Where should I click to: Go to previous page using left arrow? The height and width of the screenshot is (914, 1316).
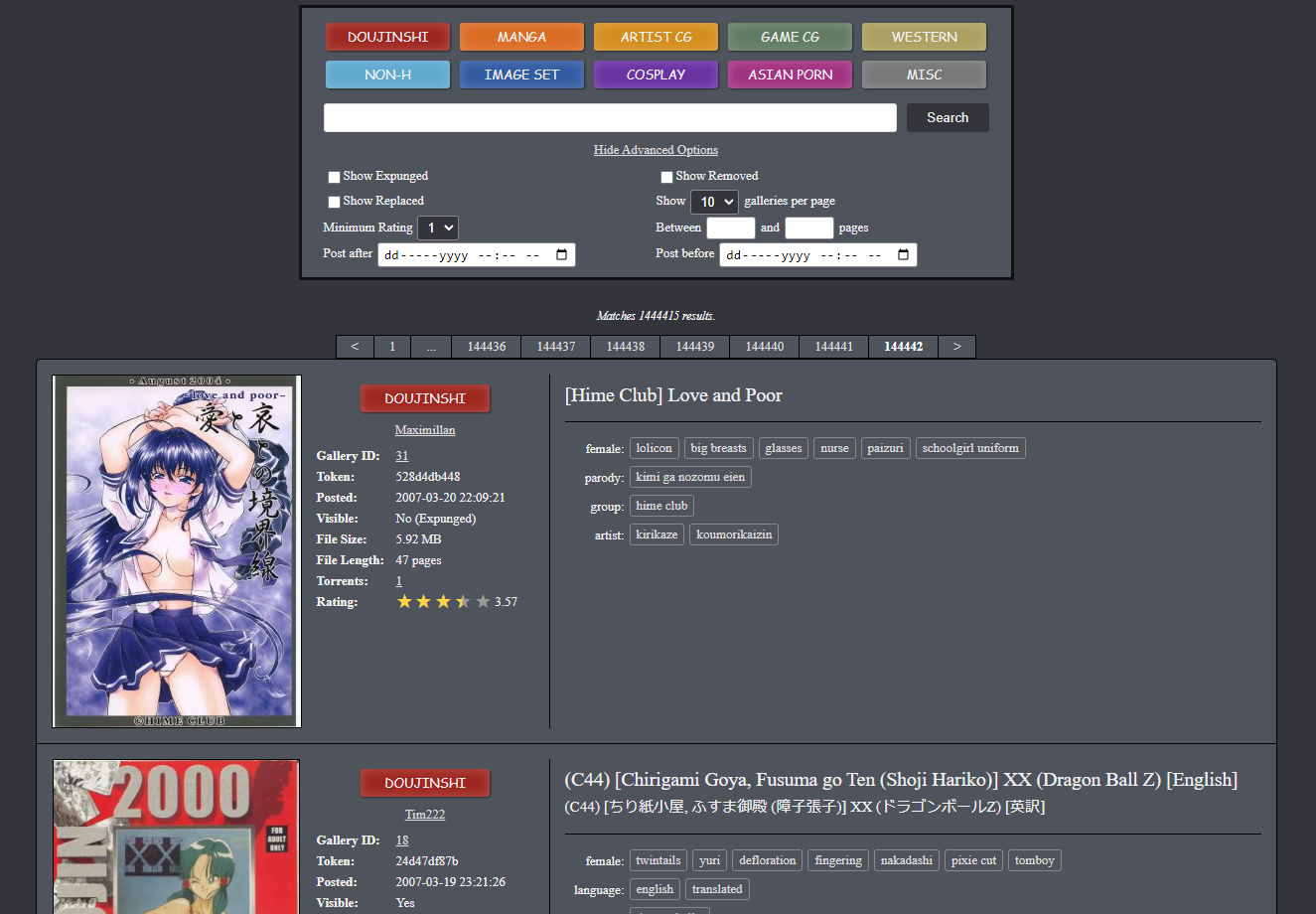[355, 347]
